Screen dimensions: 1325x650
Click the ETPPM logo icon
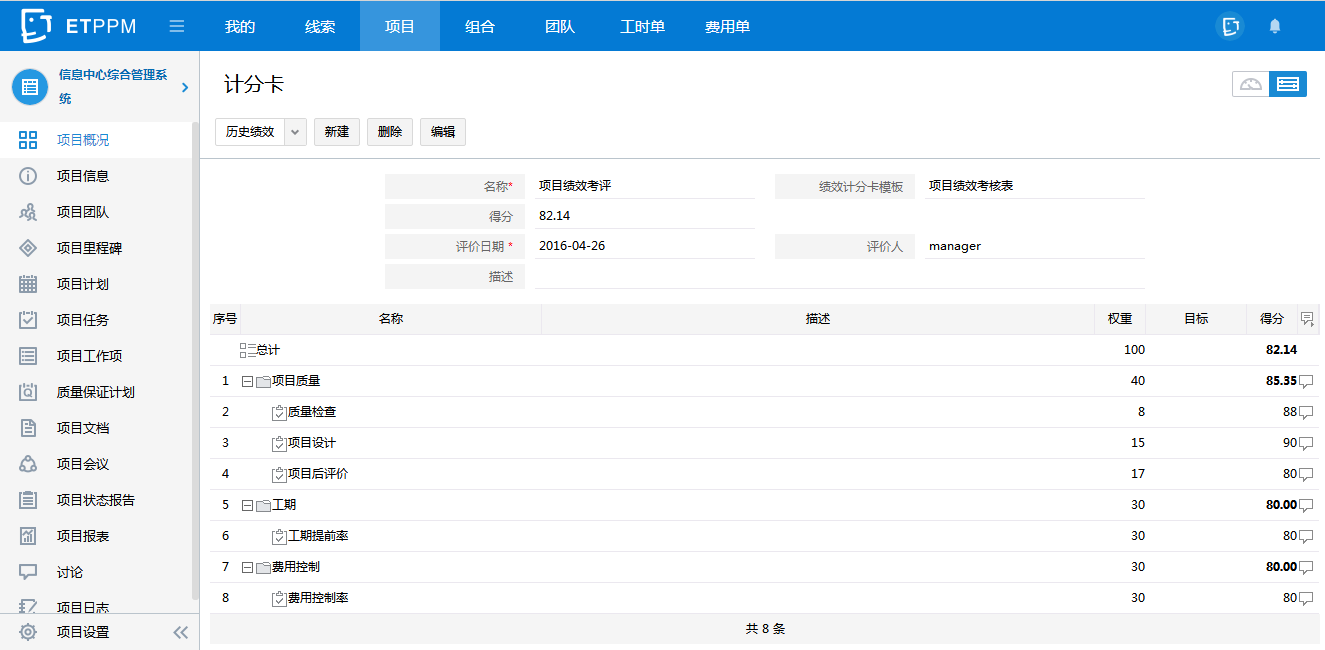[37, 26]
